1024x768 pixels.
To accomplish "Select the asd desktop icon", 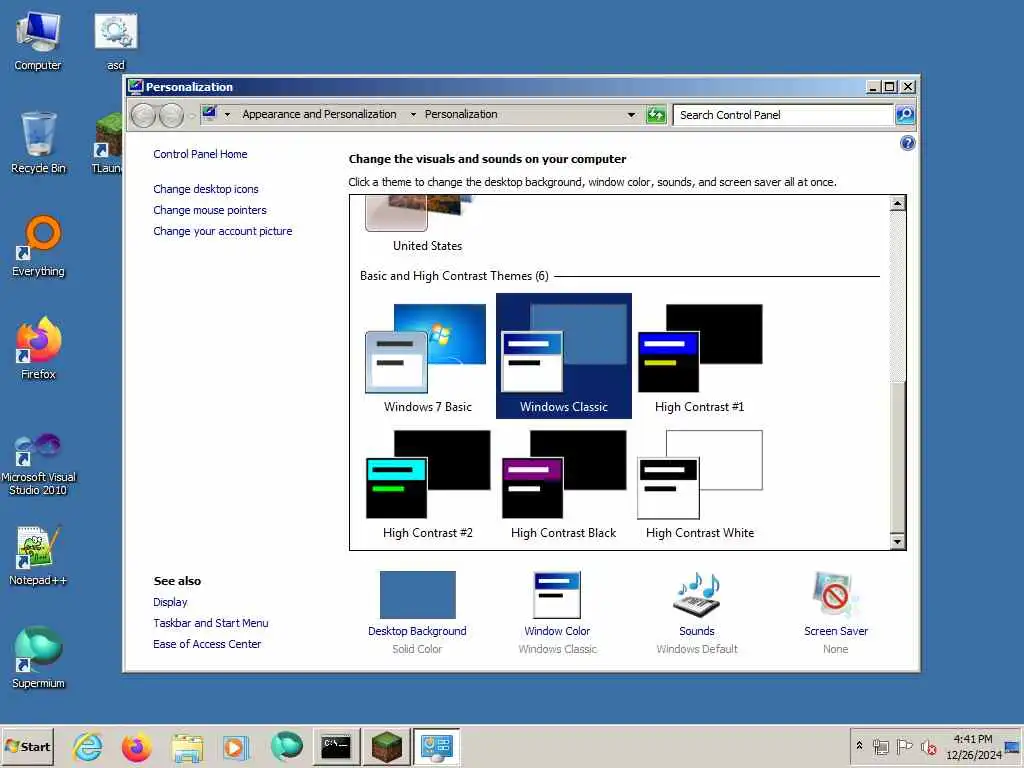I will coord(116,40).
